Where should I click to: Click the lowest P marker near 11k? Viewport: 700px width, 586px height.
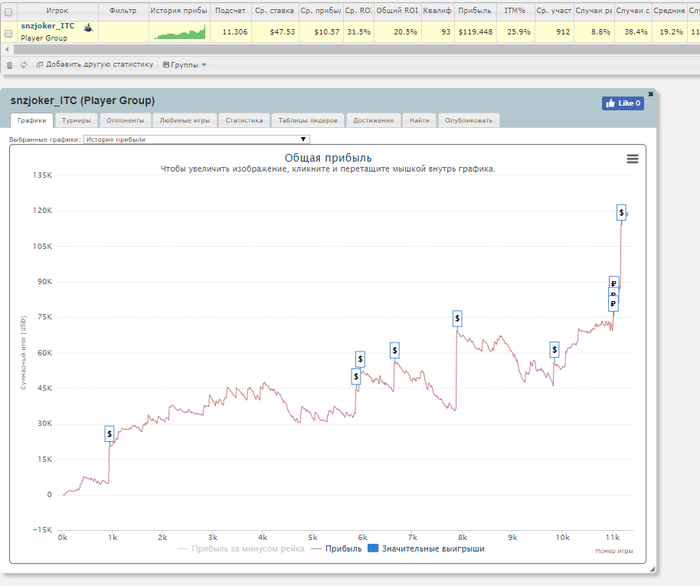(613, 304)
